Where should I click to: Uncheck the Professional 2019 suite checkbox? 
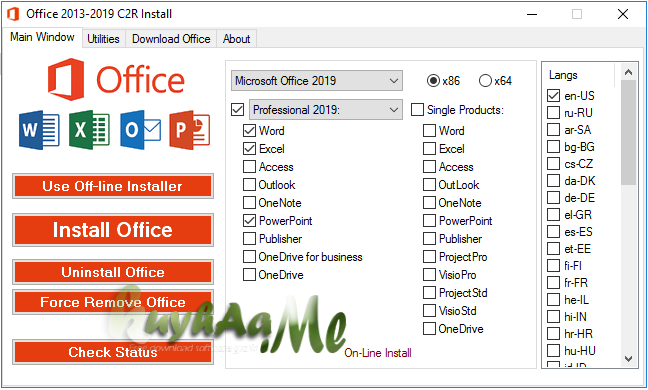238,109
